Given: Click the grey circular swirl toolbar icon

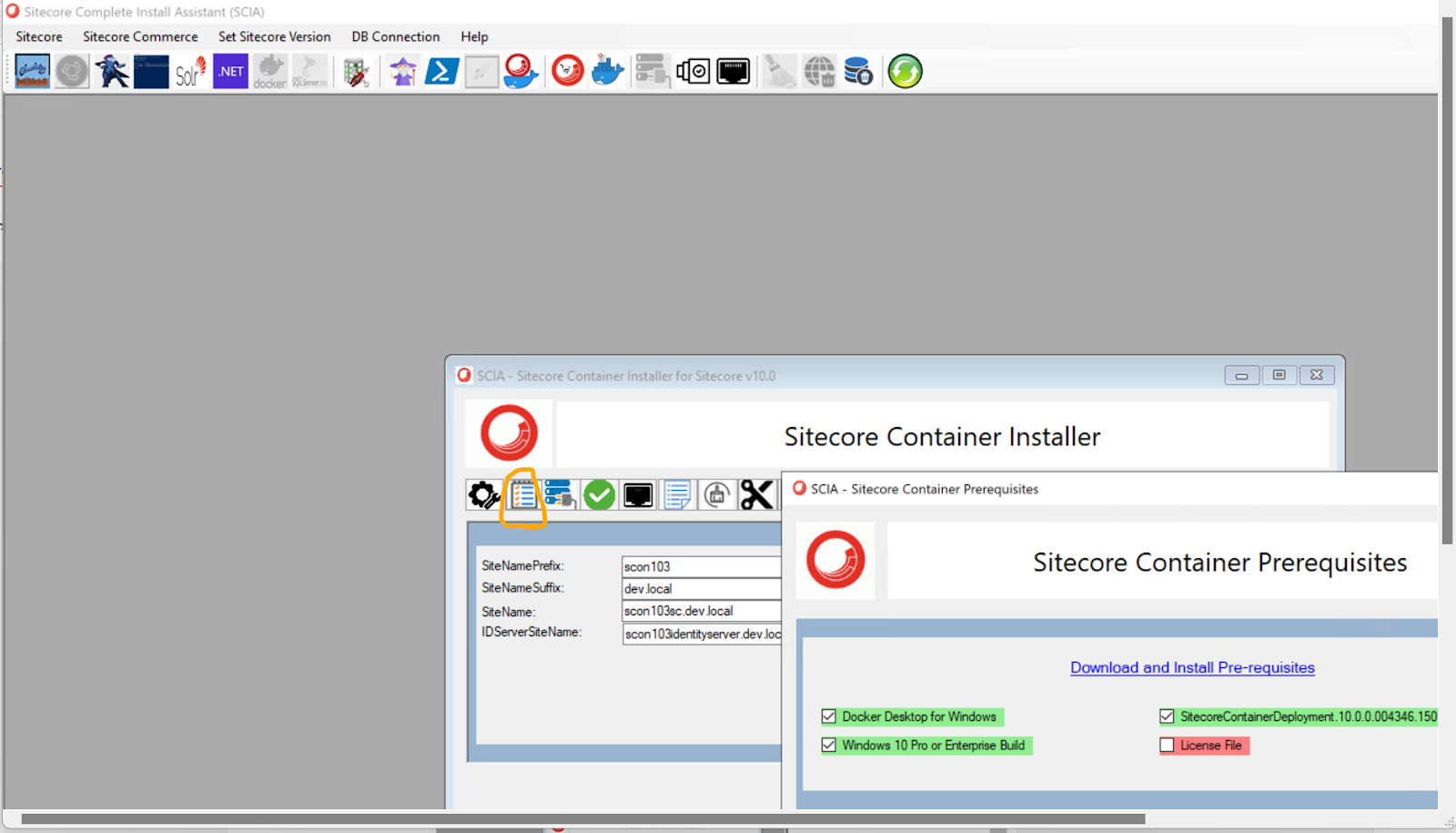Looking at the screenshot, I should click(72, 71).
